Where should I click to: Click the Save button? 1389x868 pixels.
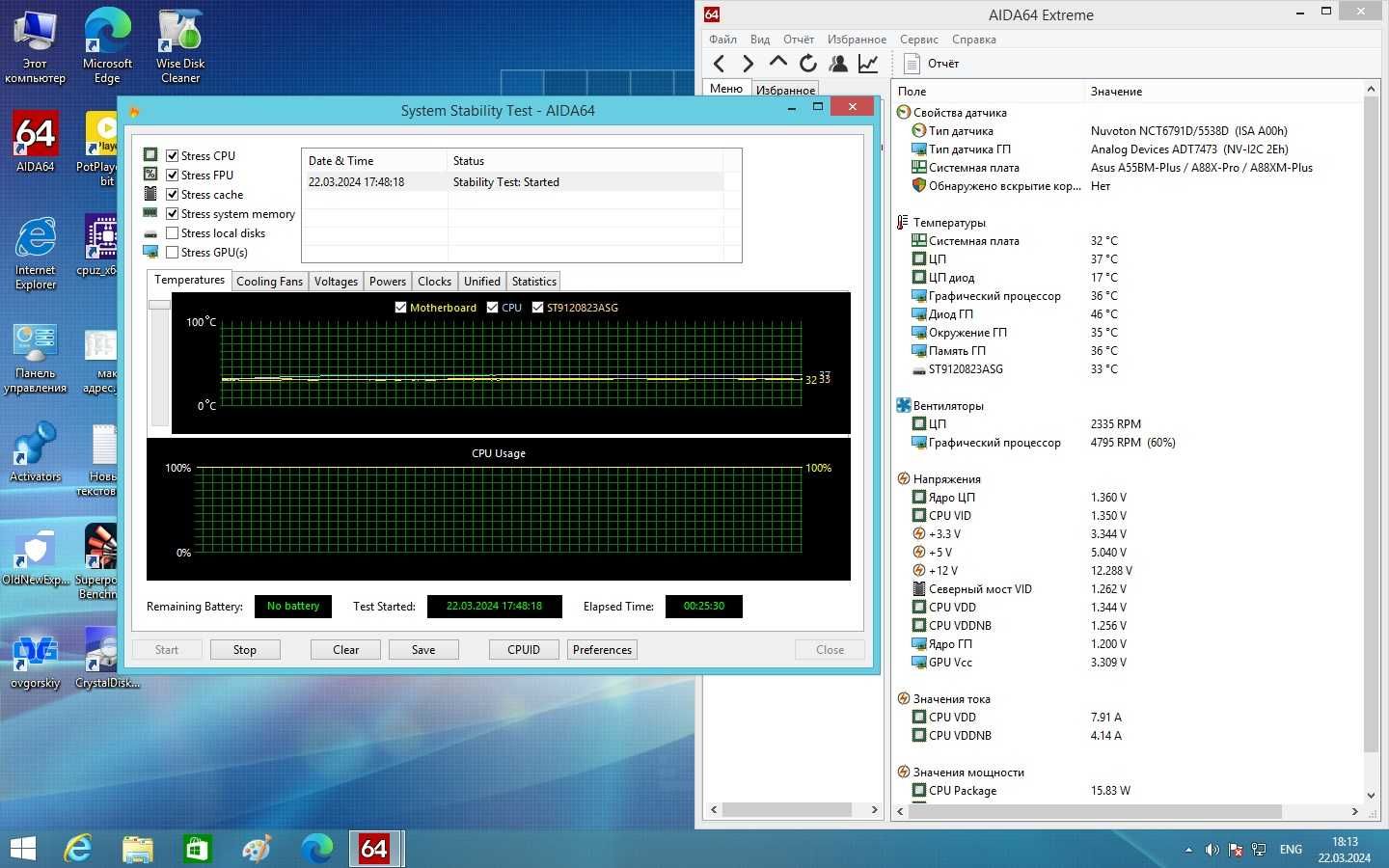(x=423, y=650)
